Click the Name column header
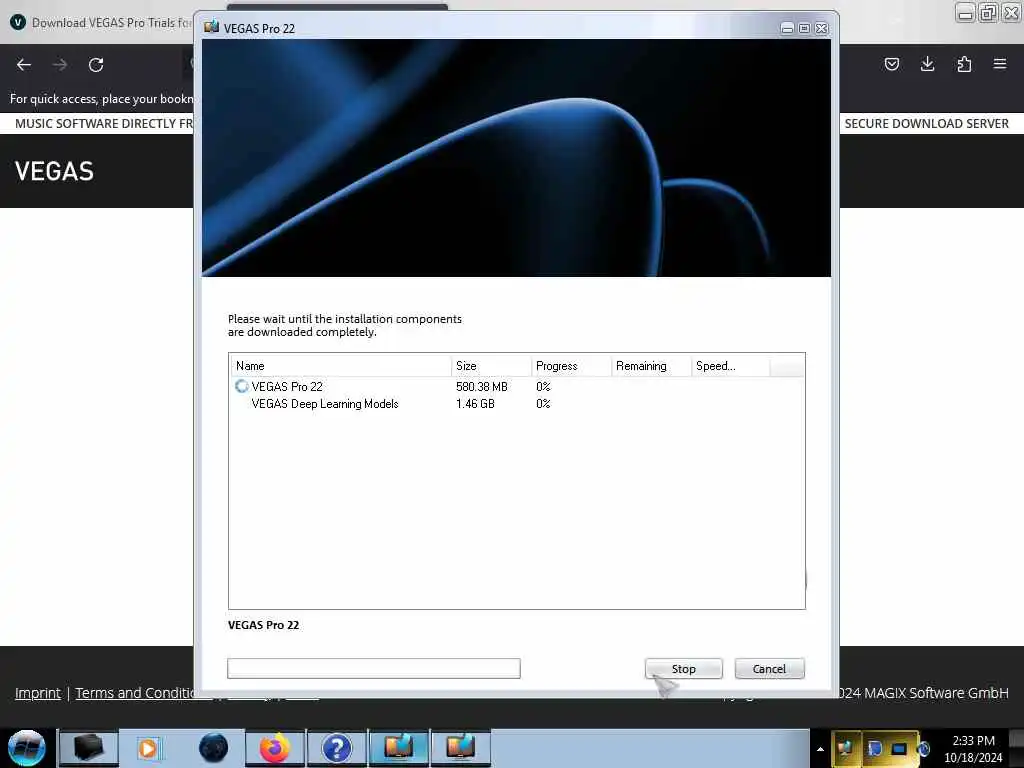 tap(340, 366)
